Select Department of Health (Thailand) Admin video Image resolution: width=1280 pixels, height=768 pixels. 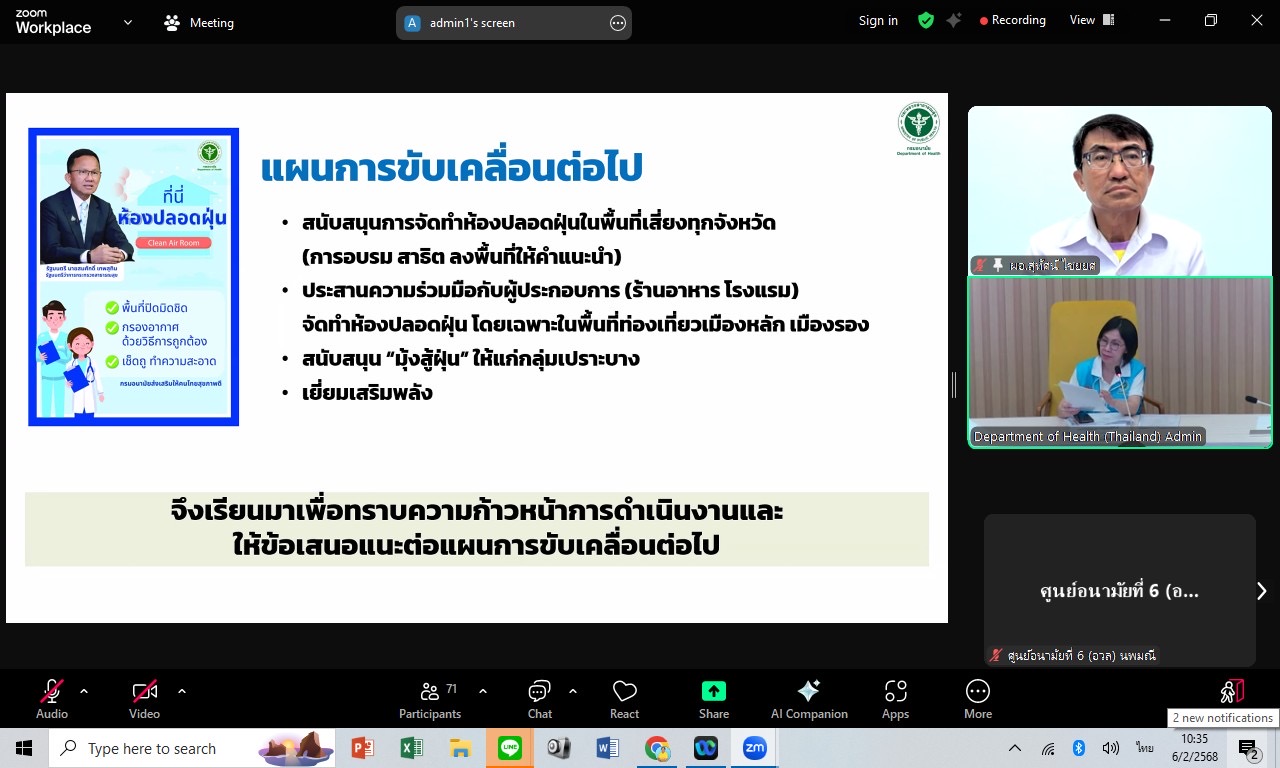point(1120,362)
